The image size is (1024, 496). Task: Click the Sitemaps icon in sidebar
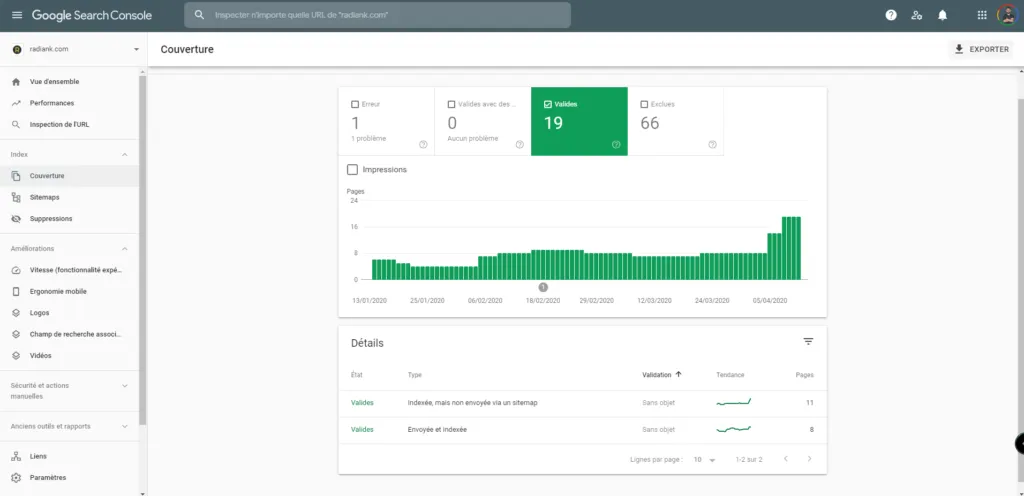[x=16, y=197]
